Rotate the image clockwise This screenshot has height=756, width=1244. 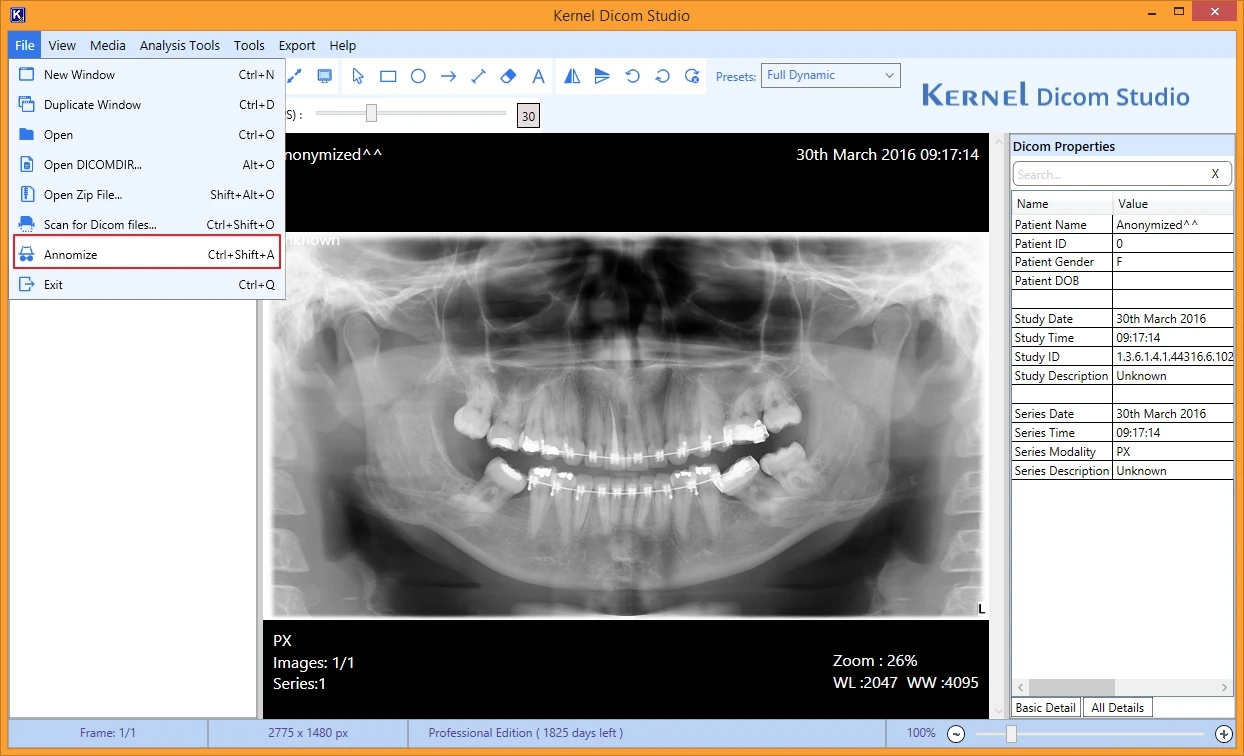click(662, 76)
